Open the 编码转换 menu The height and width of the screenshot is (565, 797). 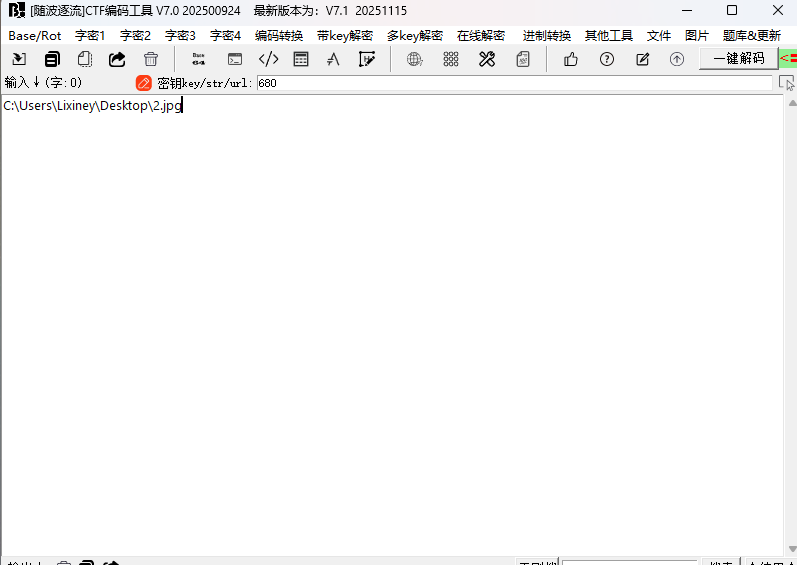point(279,36)
